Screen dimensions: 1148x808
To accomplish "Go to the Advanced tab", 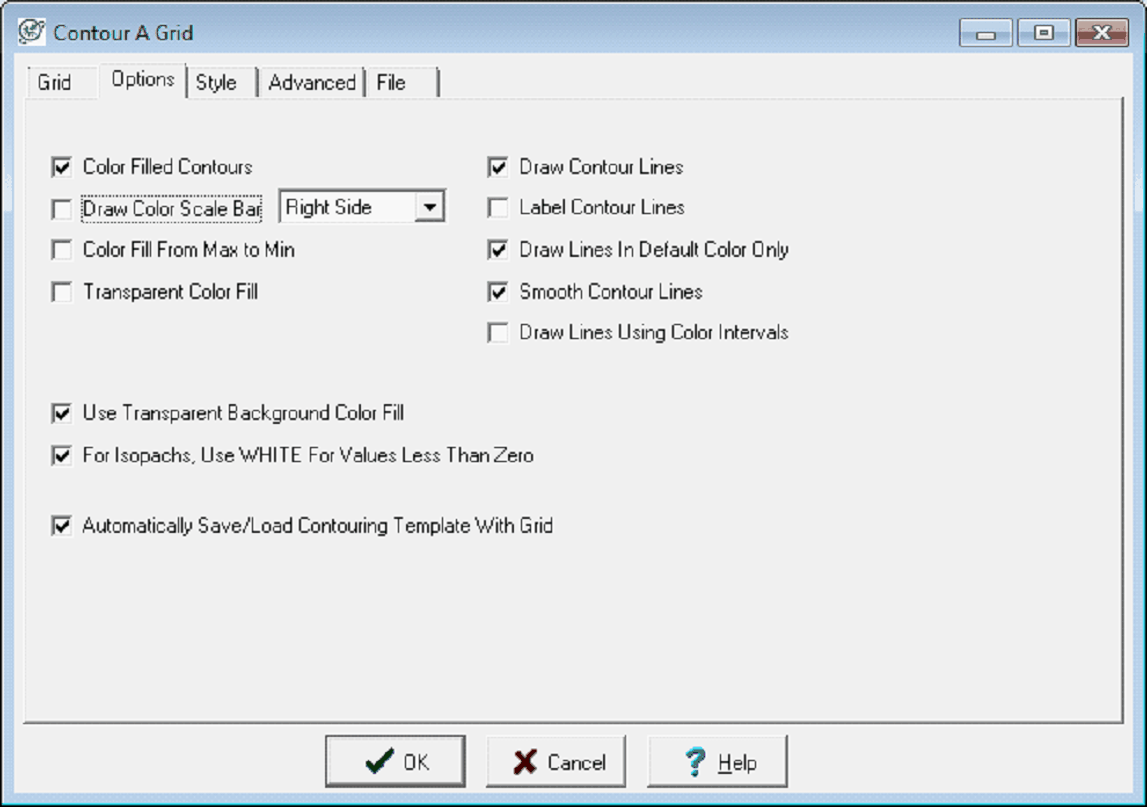I will click(311, 83).
